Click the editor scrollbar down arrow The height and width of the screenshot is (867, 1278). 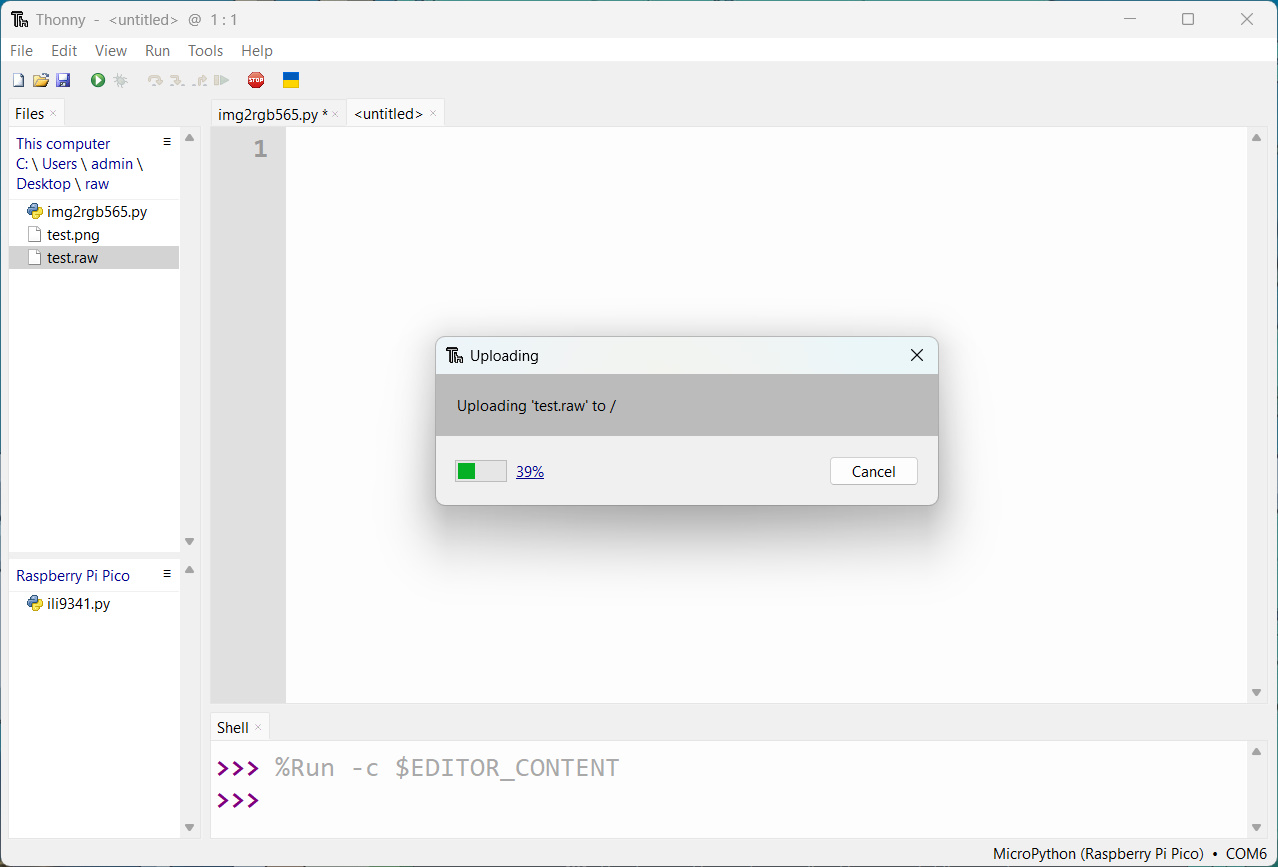click(1256, 692)
